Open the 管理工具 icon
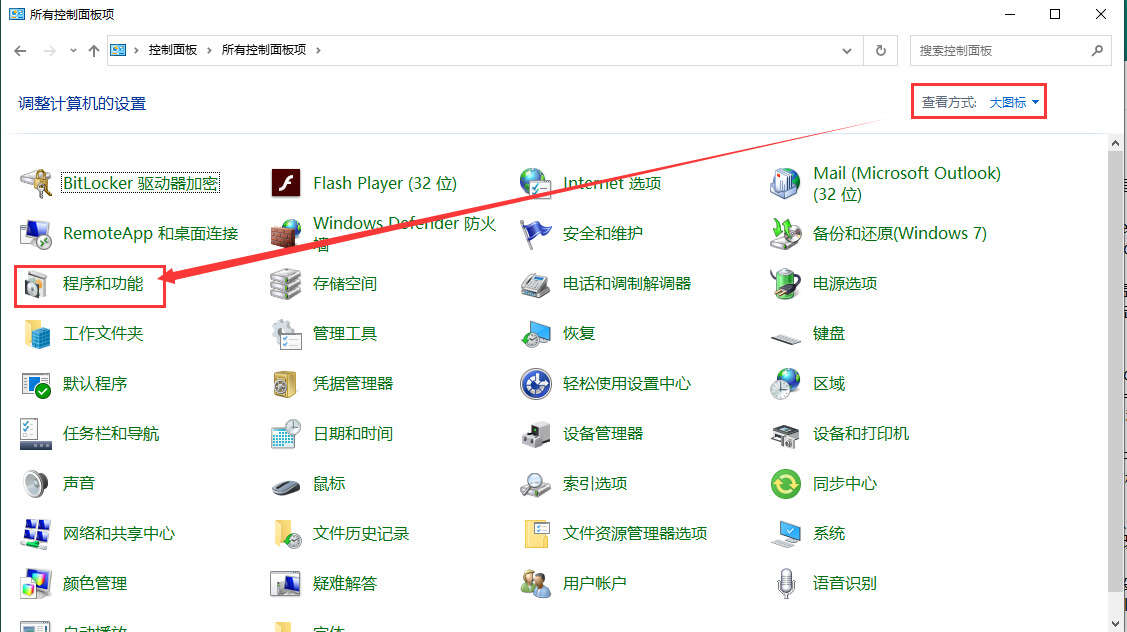1127x632 pixels. [285, 334]
